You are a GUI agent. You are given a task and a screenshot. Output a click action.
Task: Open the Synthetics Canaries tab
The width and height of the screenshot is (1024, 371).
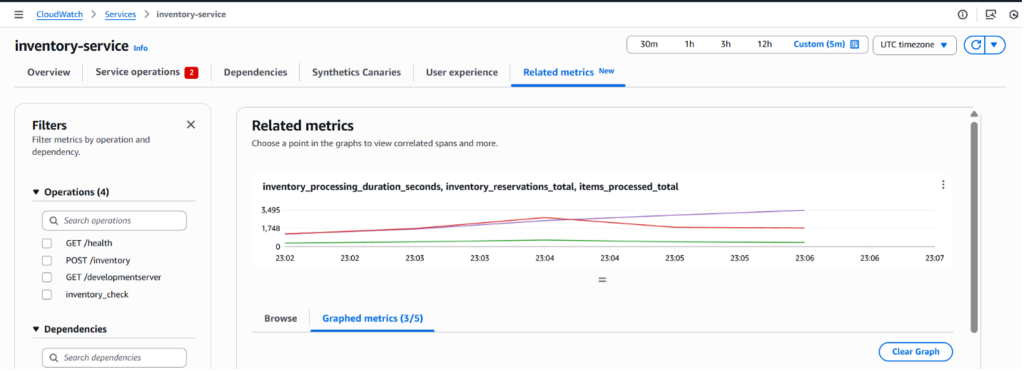[x=357, y=73]
